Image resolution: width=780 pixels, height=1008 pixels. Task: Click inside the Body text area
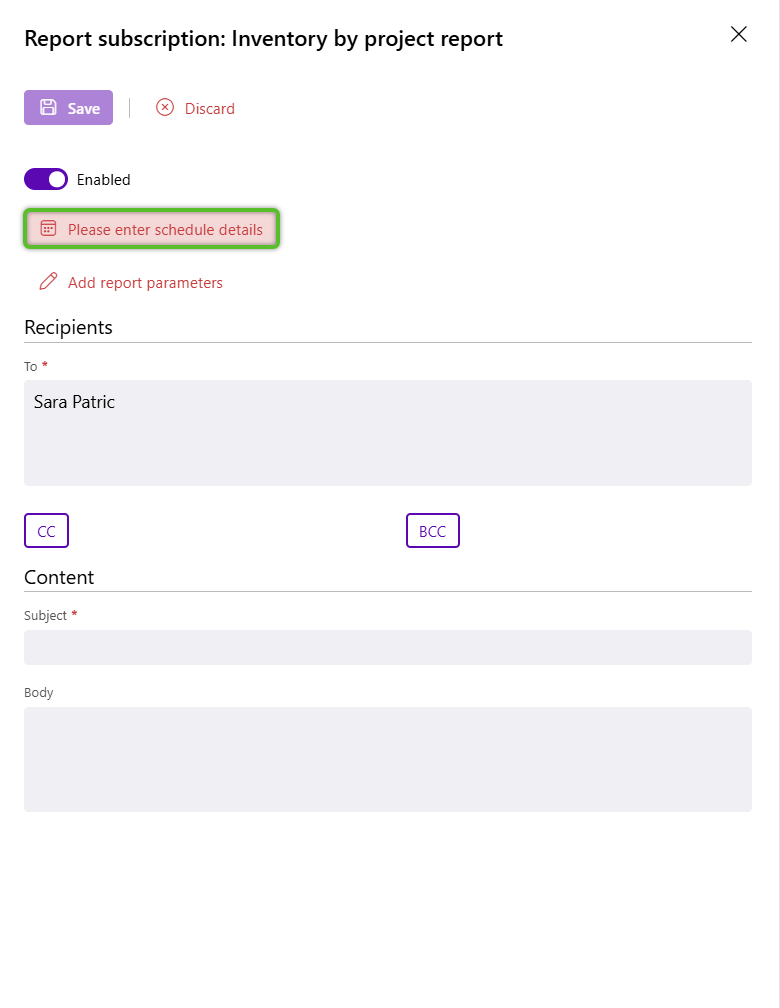click(x=388, y=759)
